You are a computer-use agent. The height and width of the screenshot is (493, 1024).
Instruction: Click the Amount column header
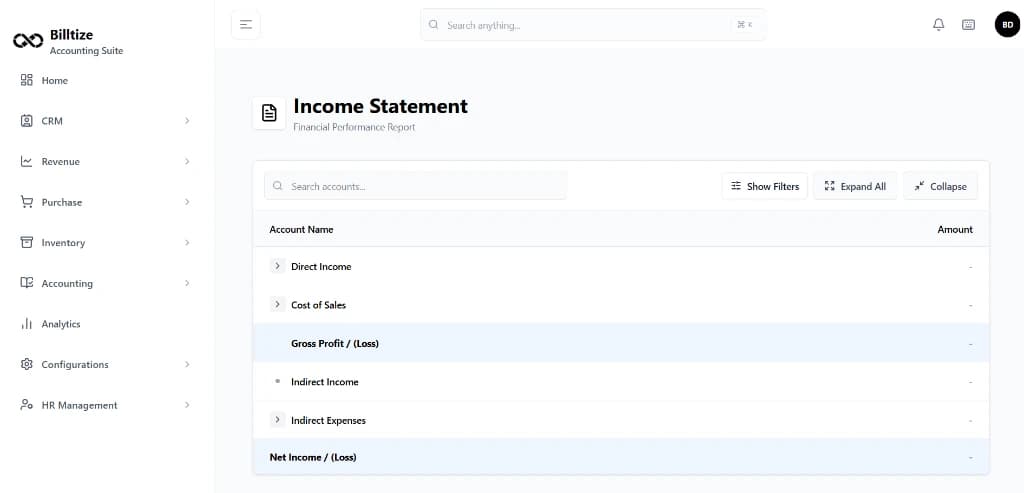click(x=955, y=229)
